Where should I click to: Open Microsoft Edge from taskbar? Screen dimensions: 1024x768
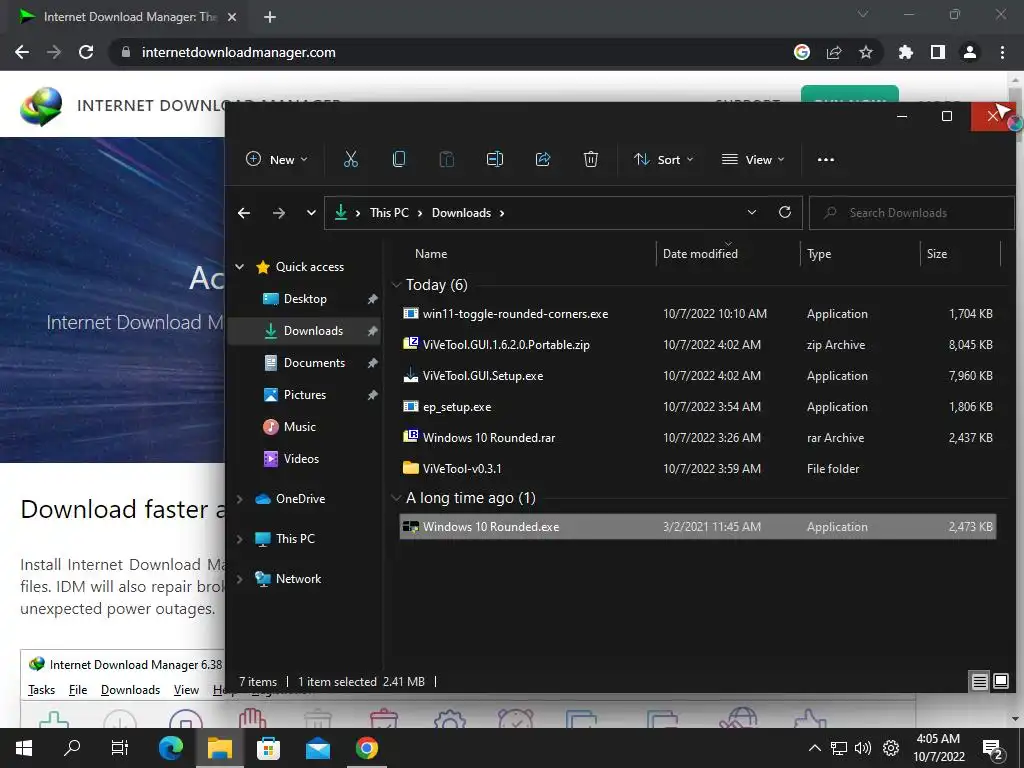point(171,748)
